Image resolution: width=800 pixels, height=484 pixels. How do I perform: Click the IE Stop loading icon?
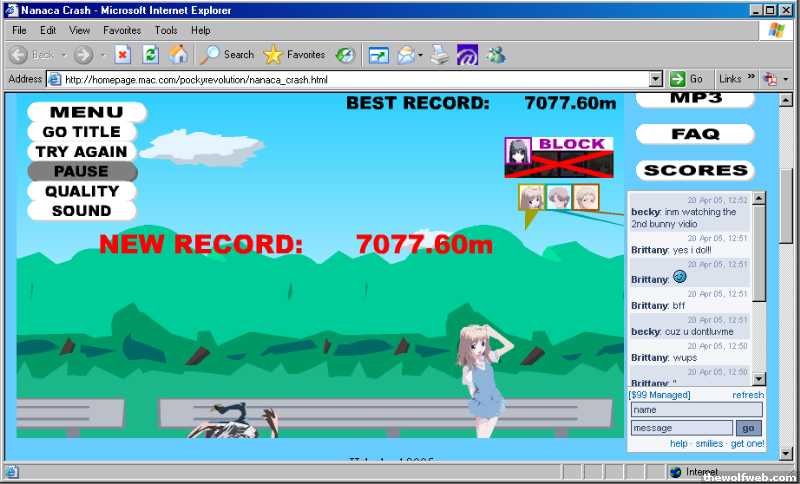point(123,55)
